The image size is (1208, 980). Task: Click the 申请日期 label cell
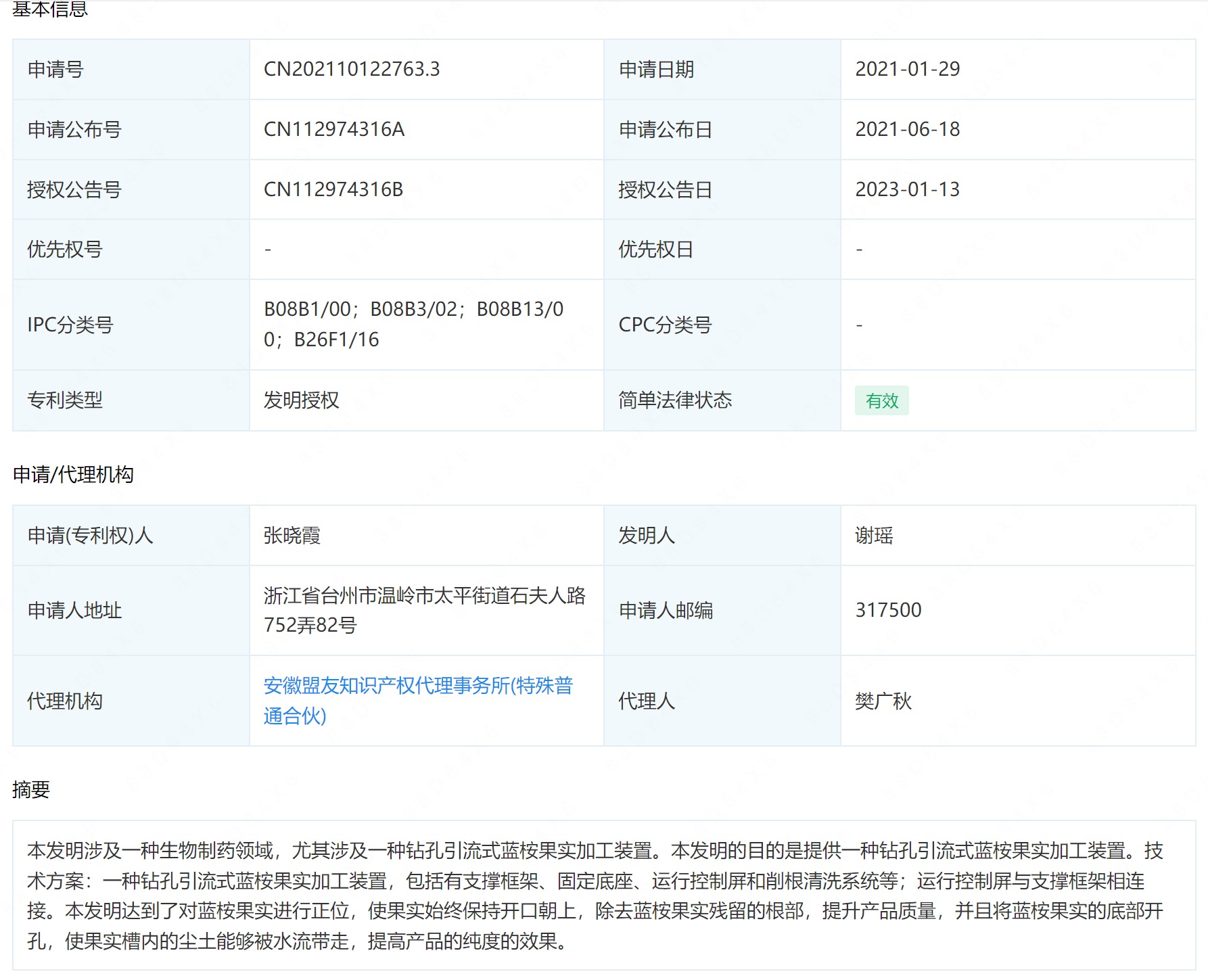coord(722,69)
